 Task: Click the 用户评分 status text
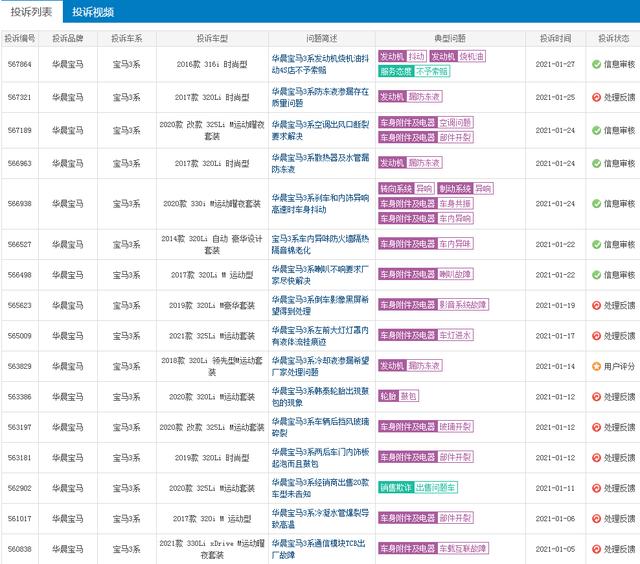(x=619, y=366)
